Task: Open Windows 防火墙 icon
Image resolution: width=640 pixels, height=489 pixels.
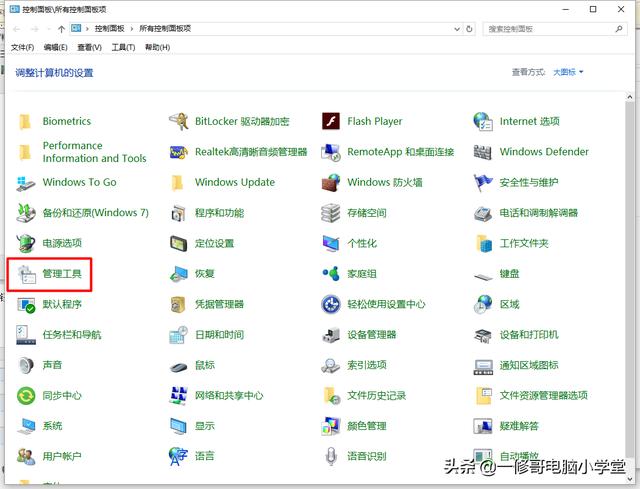Action: click(x=331, y=182)
